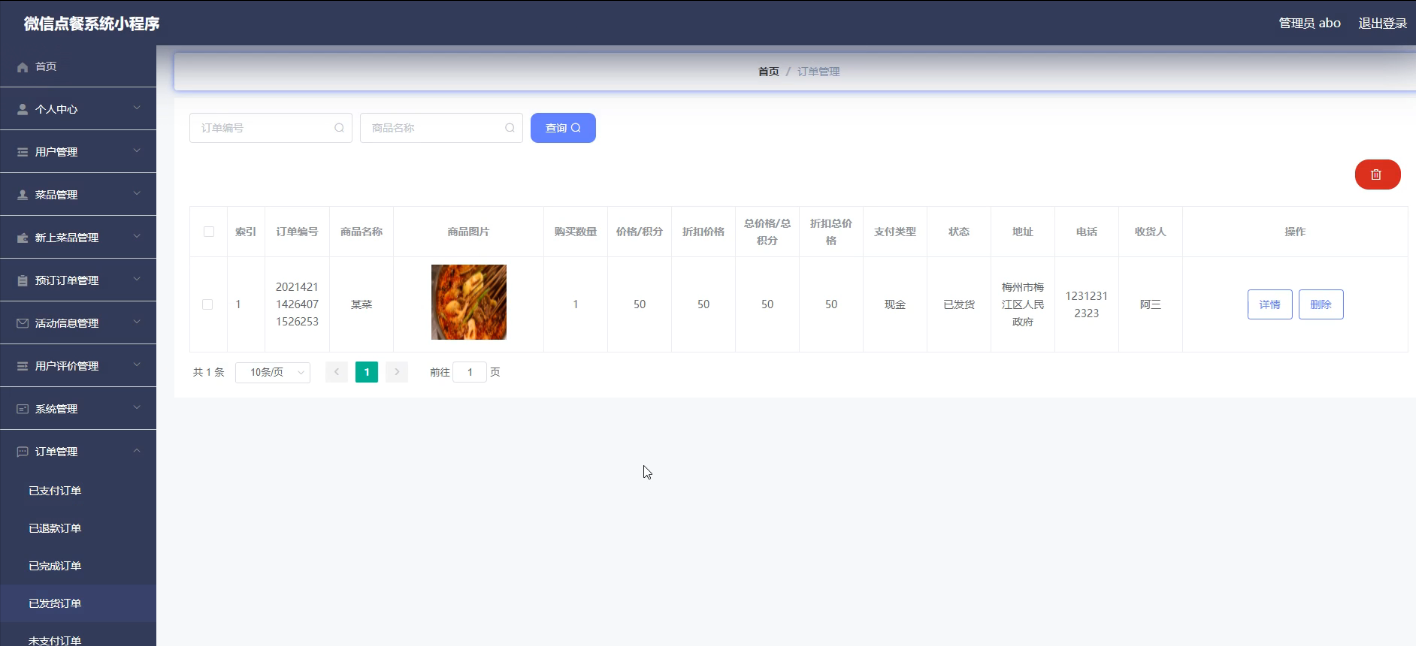Click the icon beside 菜品管理
Image resolution: width=1416 pixels, height=646 pixels.
[x=23, y=195]
